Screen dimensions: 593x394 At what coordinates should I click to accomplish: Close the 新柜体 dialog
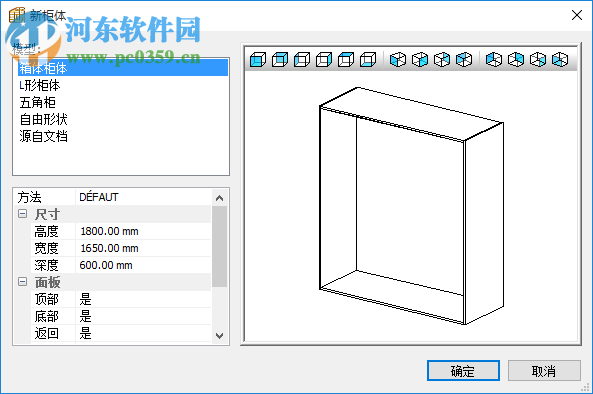coord(577,15)
